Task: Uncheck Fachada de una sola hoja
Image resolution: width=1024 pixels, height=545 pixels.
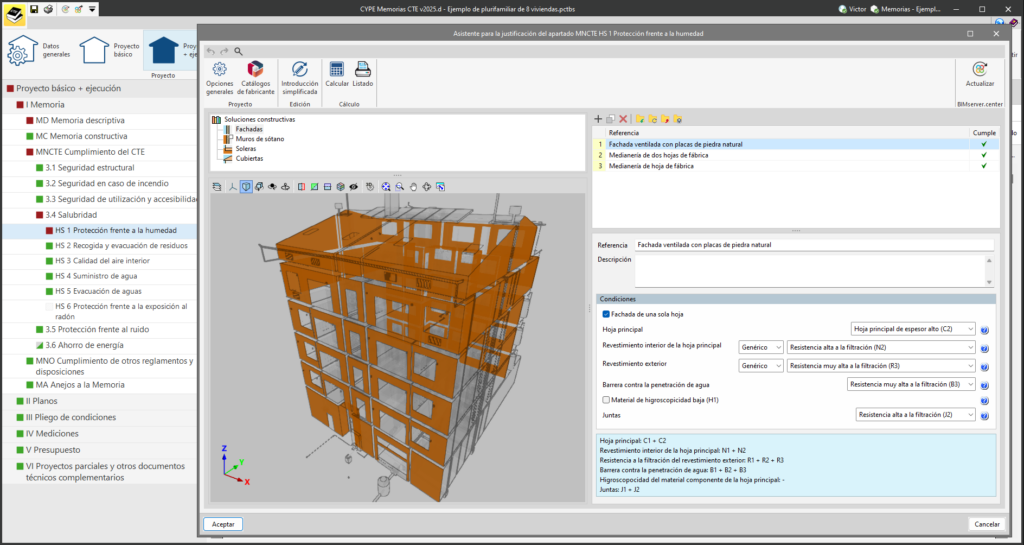Action: (x=606, y=314)
